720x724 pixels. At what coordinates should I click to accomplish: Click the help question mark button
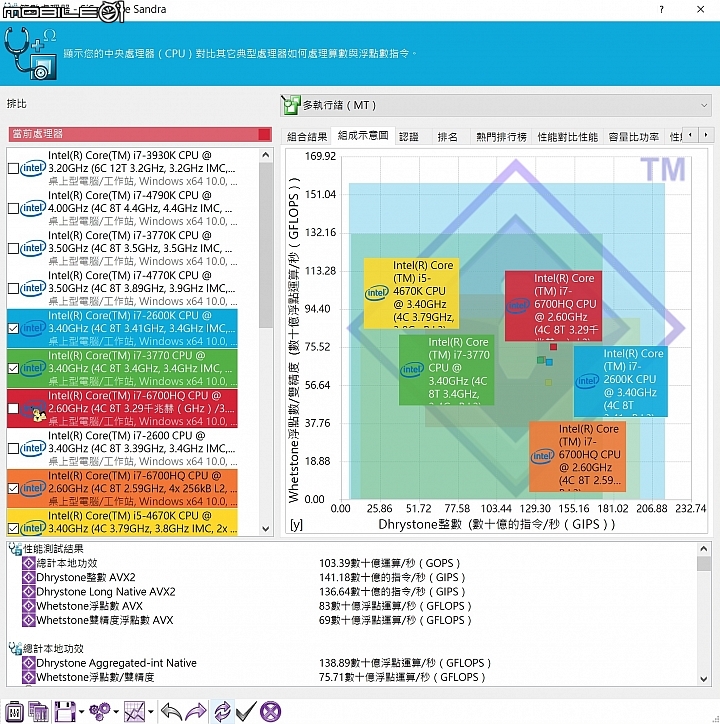(661, 9)
